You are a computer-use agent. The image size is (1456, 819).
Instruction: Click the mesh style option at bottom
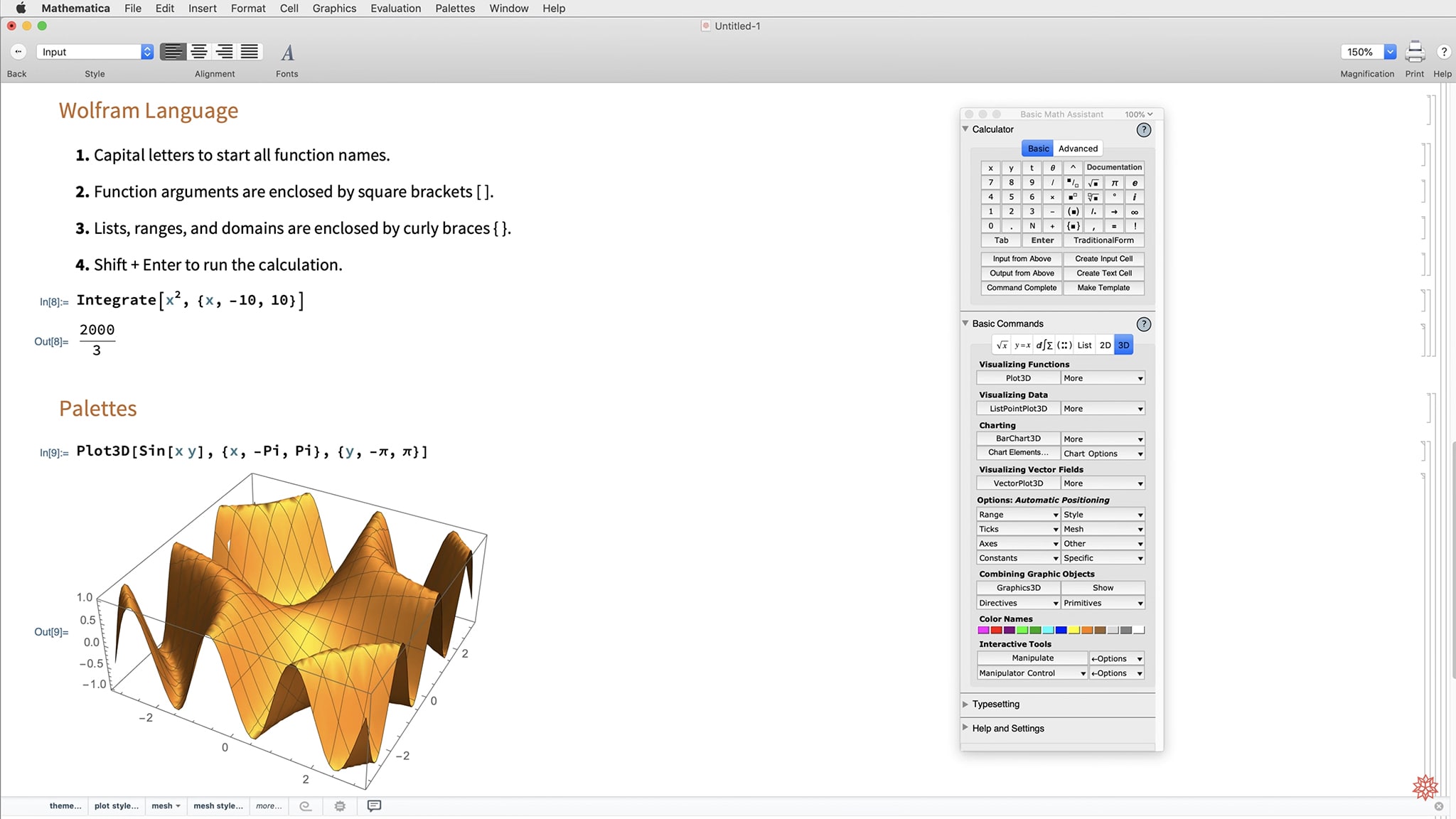coord(218,805)
